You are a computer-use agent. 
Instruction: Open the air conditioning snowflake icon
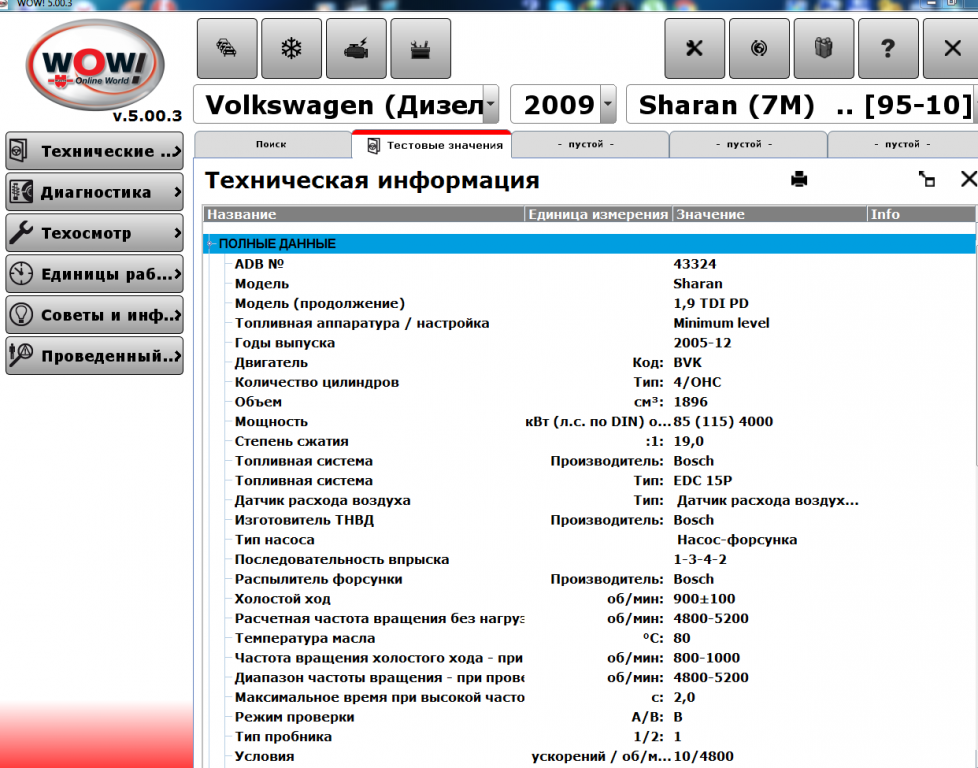pyautogui.click(x=292, y=49)
